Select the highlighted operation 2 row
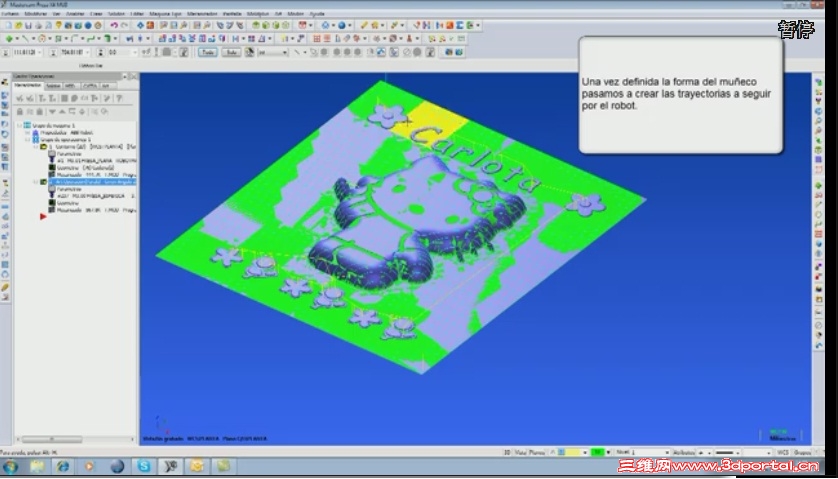The width and height of the screenshot is (838, 479). pos(92,182)
